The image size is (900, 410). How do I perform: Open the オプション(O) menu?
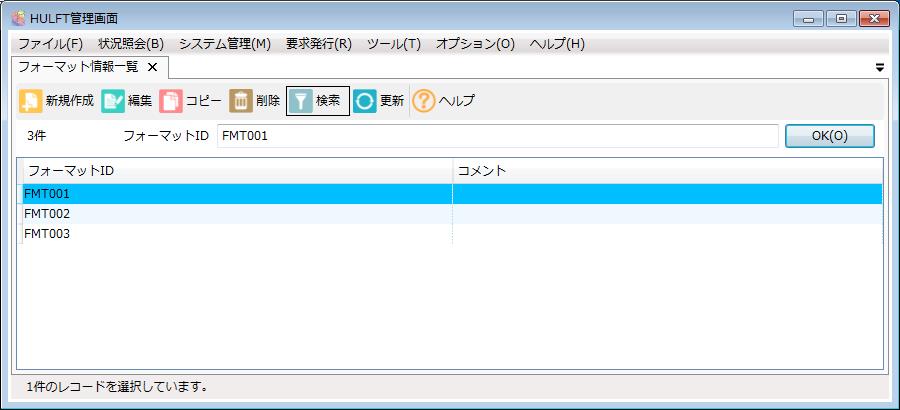click(x=475, y=44)
